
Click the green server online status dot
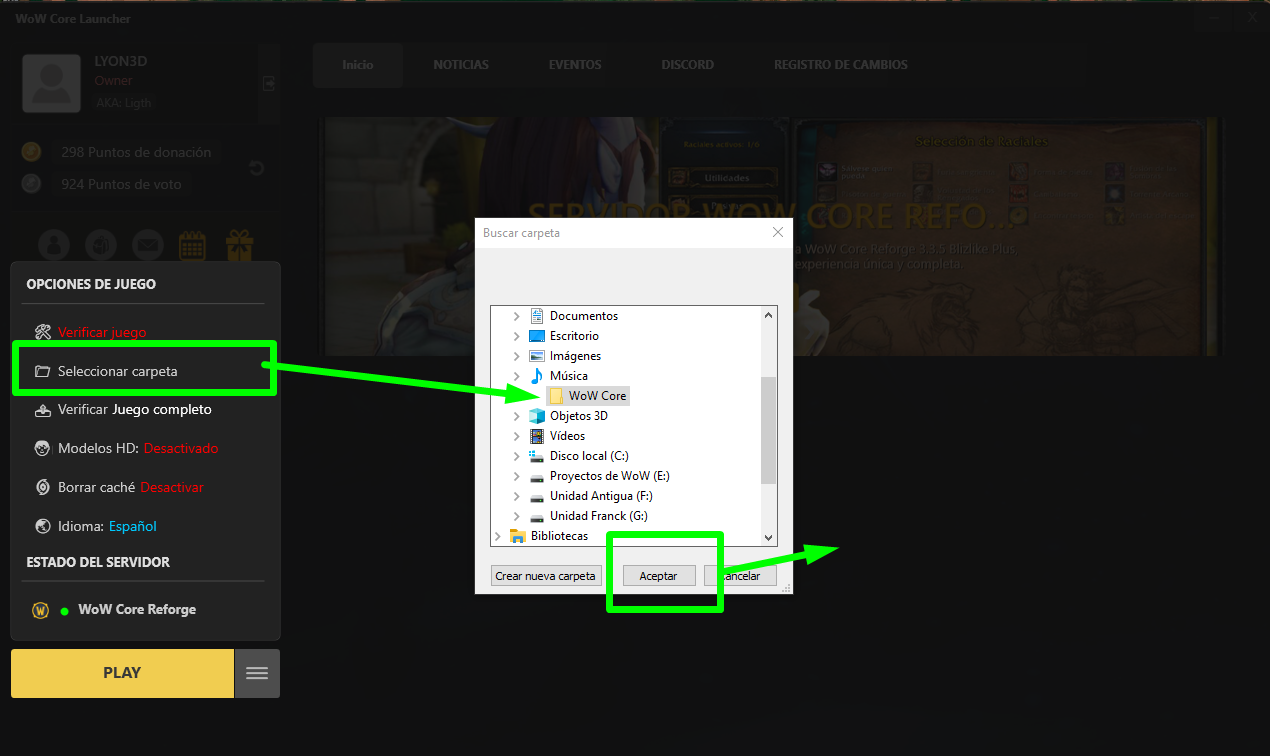point(65,611)
